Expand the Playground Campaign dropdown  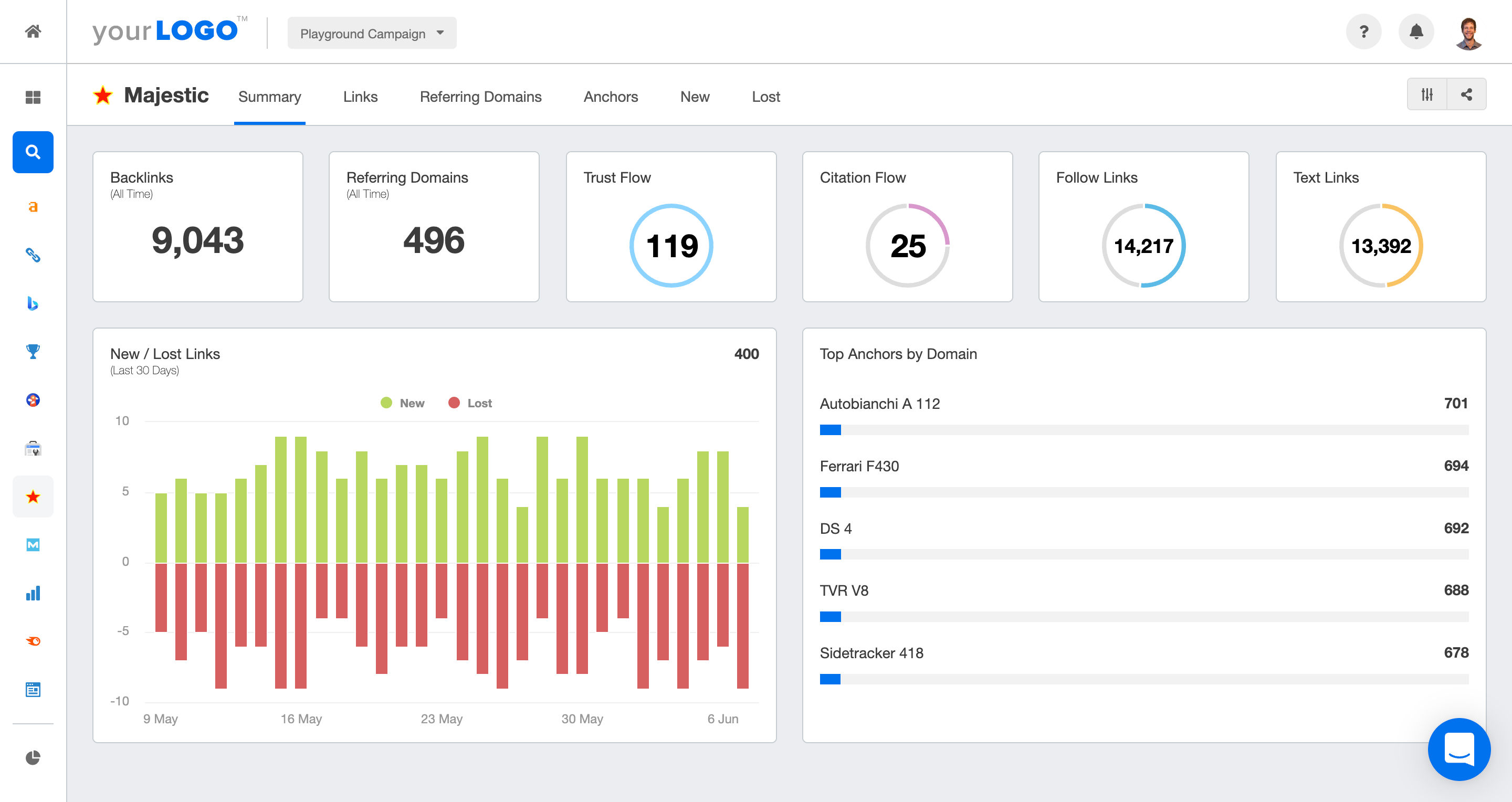pyautogui.click(x=372, y=34)
